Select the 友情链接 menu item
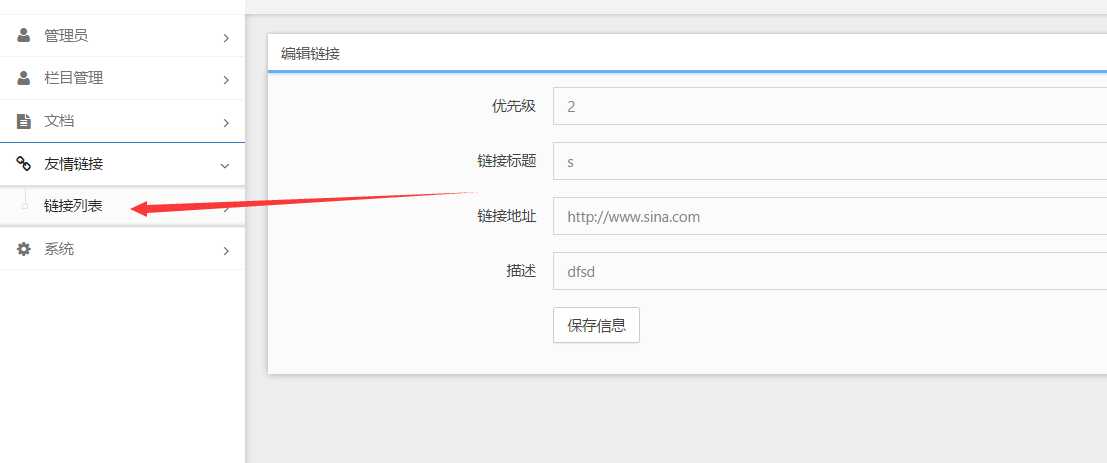This screenshot has width=1107, height=463. click(122, 164)
